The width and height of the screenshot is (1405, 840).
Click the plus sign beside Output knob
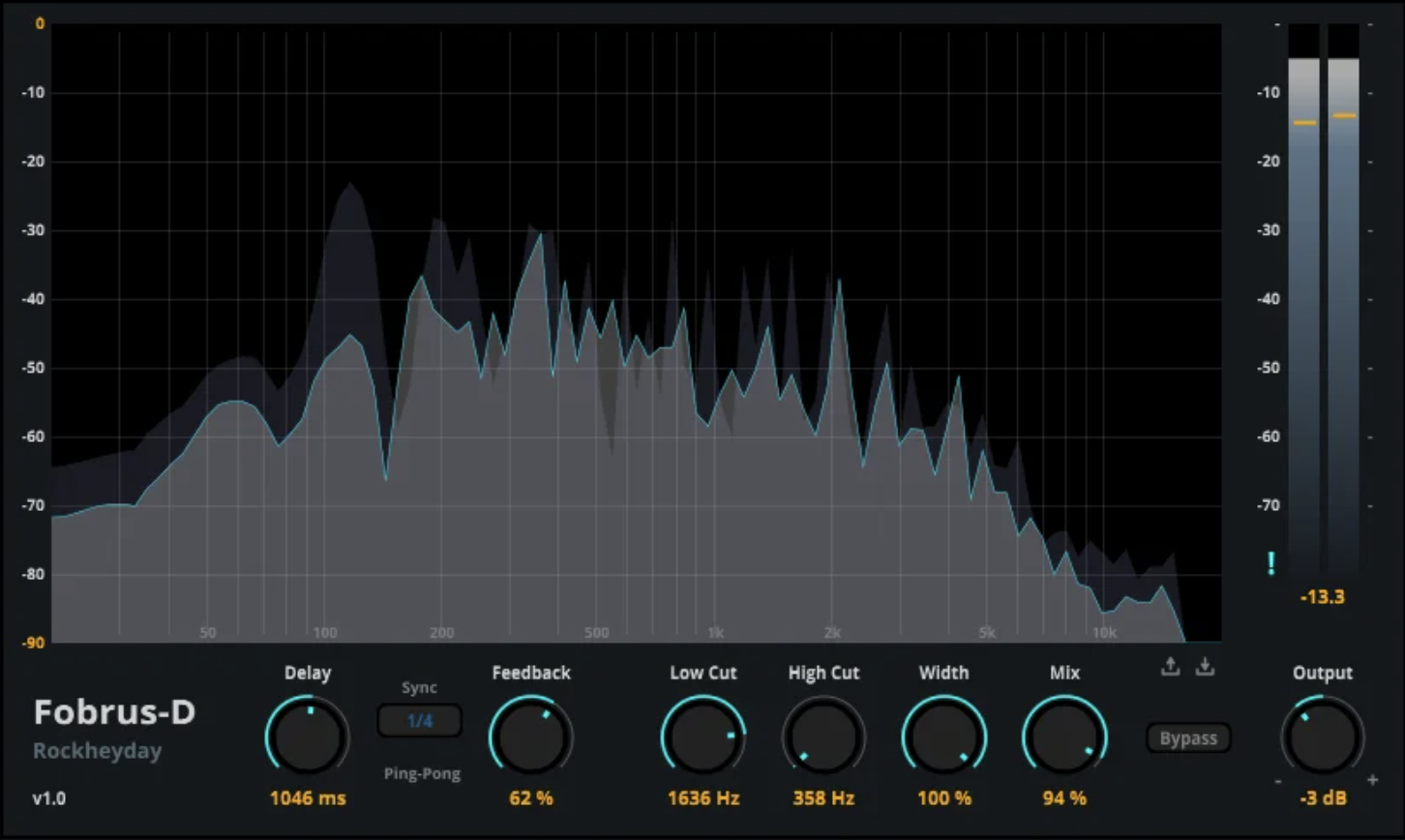[x=1372, y=780]
